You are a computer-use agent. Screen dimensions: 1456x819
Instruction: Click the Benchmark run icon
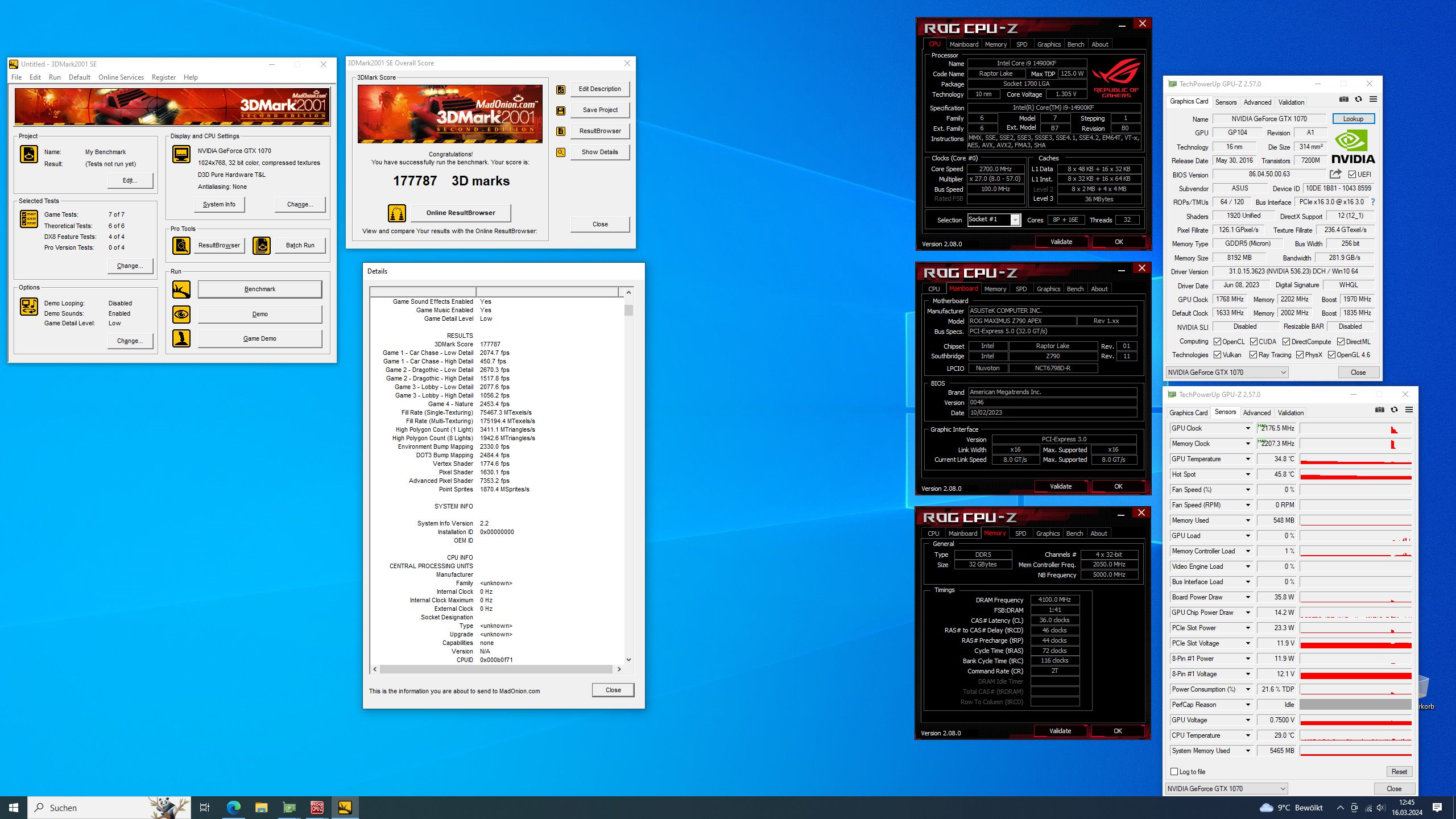181,289
